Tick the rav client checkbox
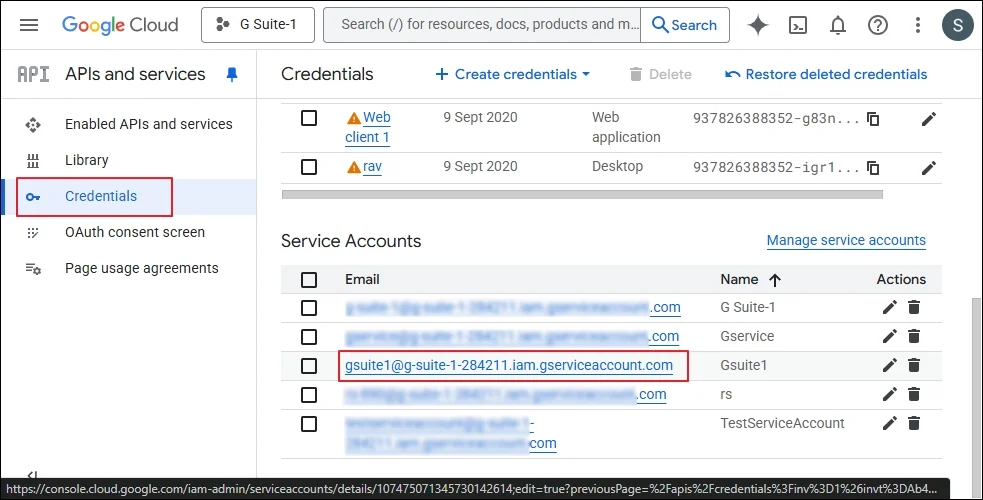 point(309,167)
